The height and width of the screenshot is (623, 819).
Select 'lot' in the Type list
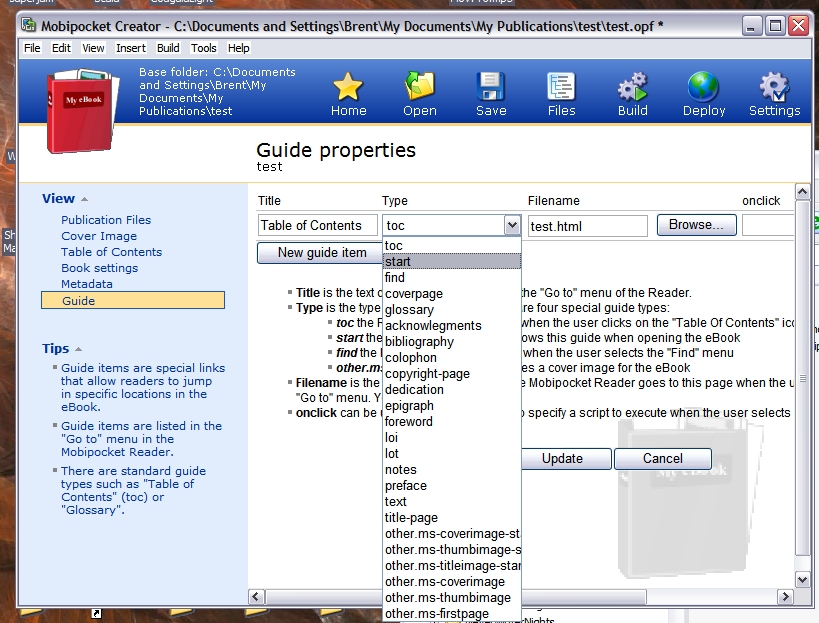tap(452, 454)
